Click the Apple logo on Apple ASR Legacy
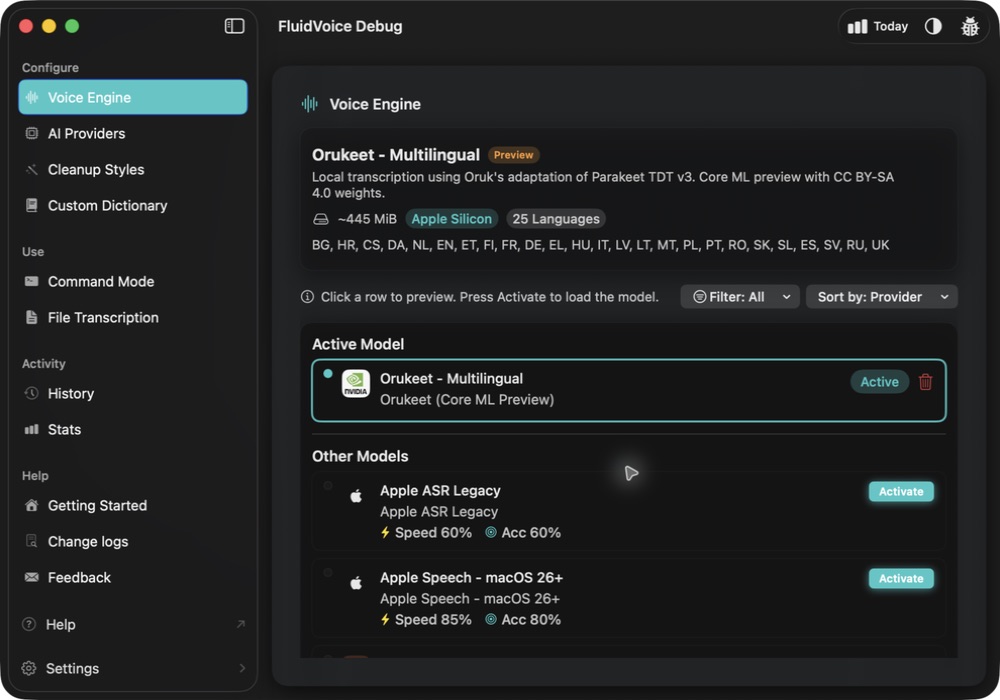The width and height of the screenshot is (1000, 700). tap(356, 495)
